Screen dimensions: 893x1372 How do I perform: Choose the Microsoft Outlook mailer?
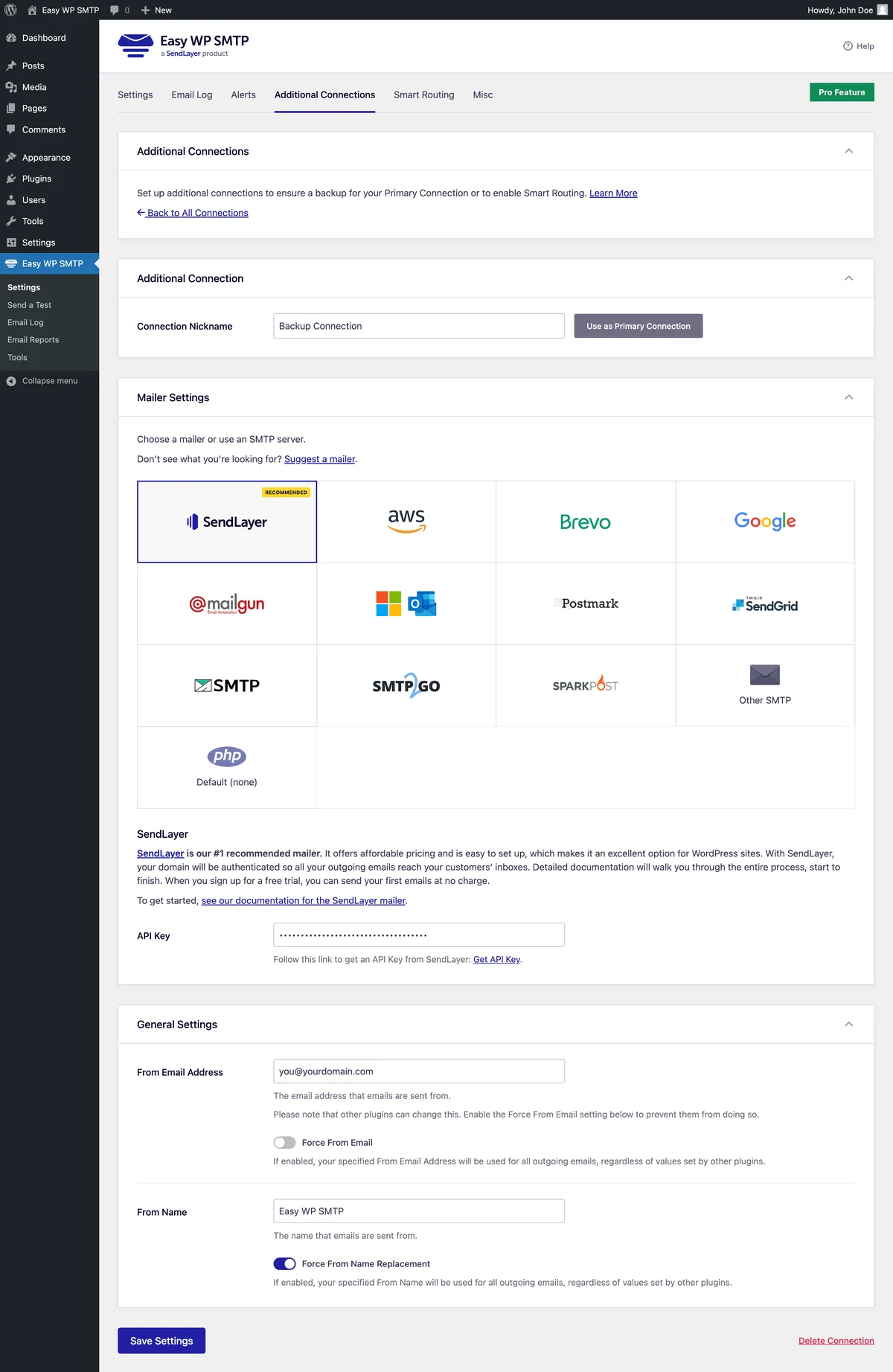click(406, 603)
